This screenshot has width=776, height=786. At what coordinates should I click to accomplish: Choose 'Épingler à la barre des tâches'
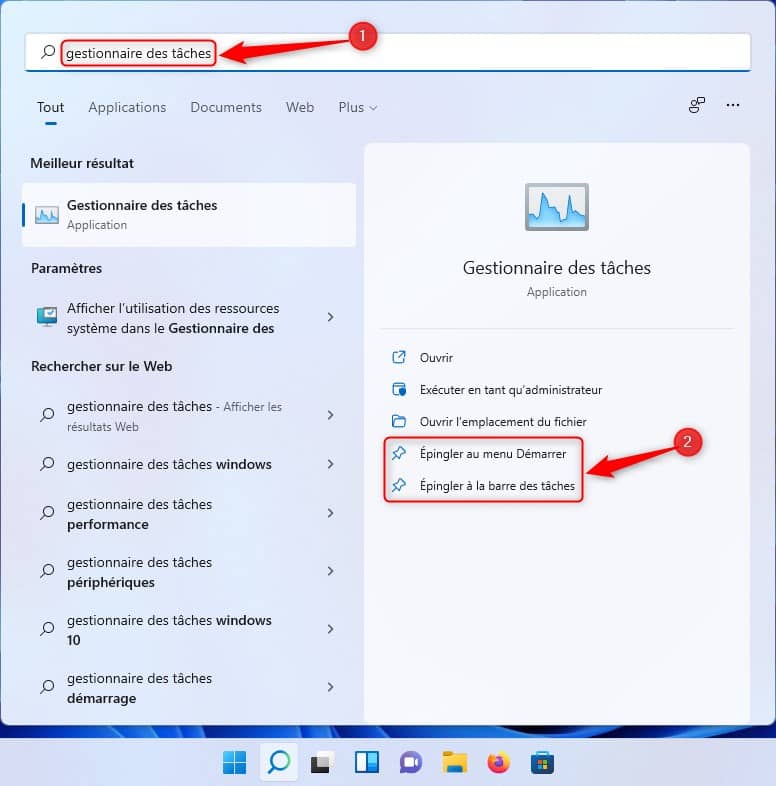coord(497,486)
